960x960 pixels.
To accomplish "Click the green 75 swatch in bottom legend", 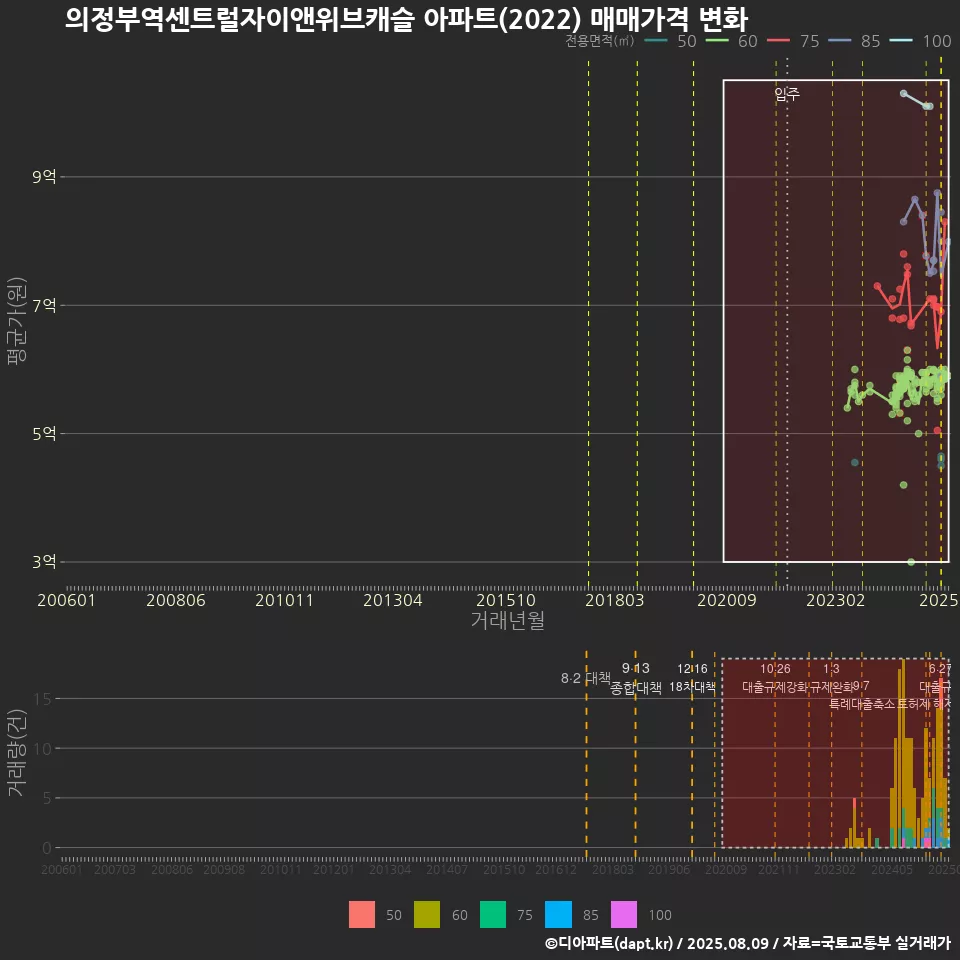I will click(493, 915).
